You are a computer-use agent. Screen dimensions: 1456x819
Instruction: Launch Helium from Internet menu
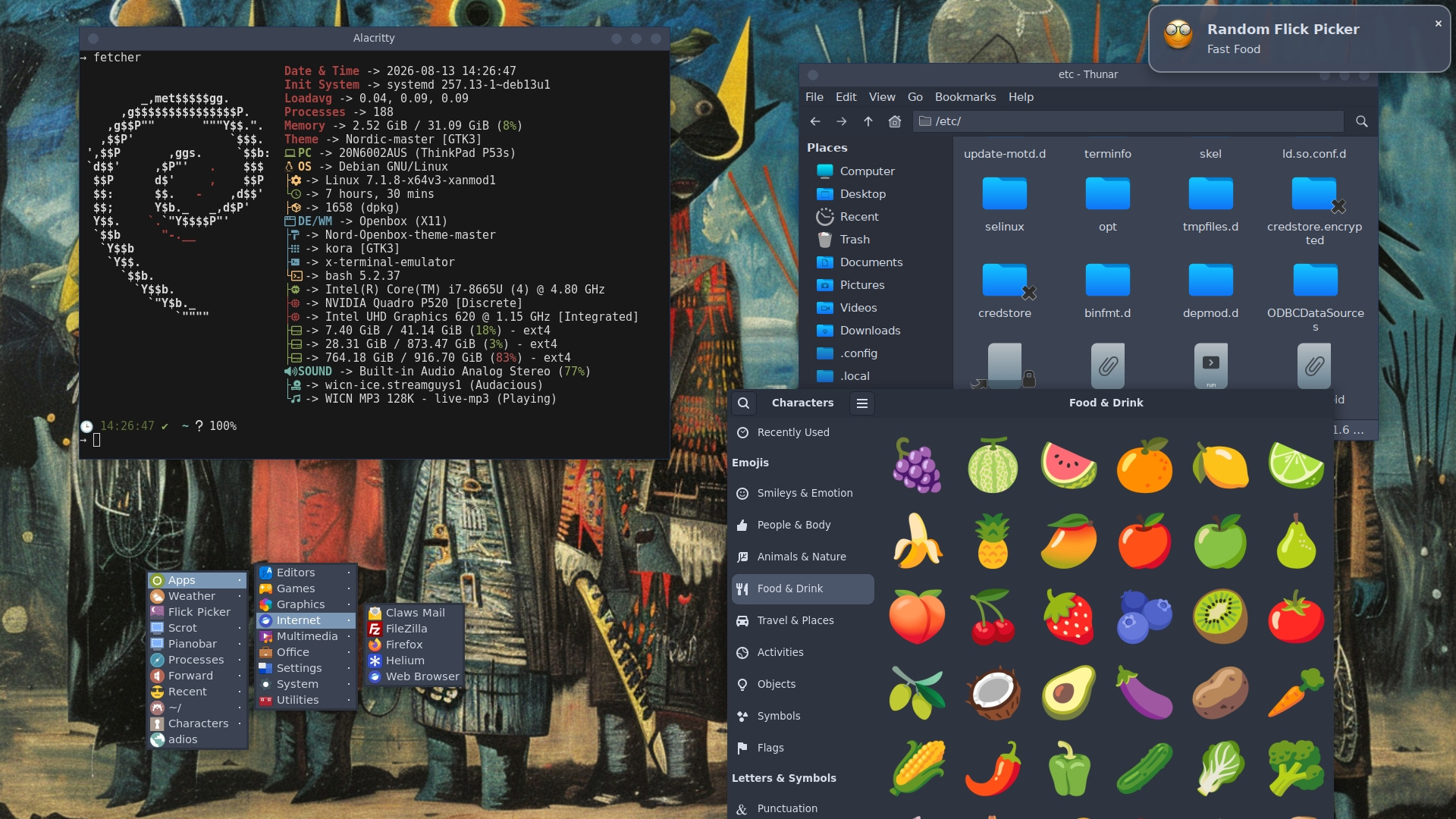(x=414, y=661)
